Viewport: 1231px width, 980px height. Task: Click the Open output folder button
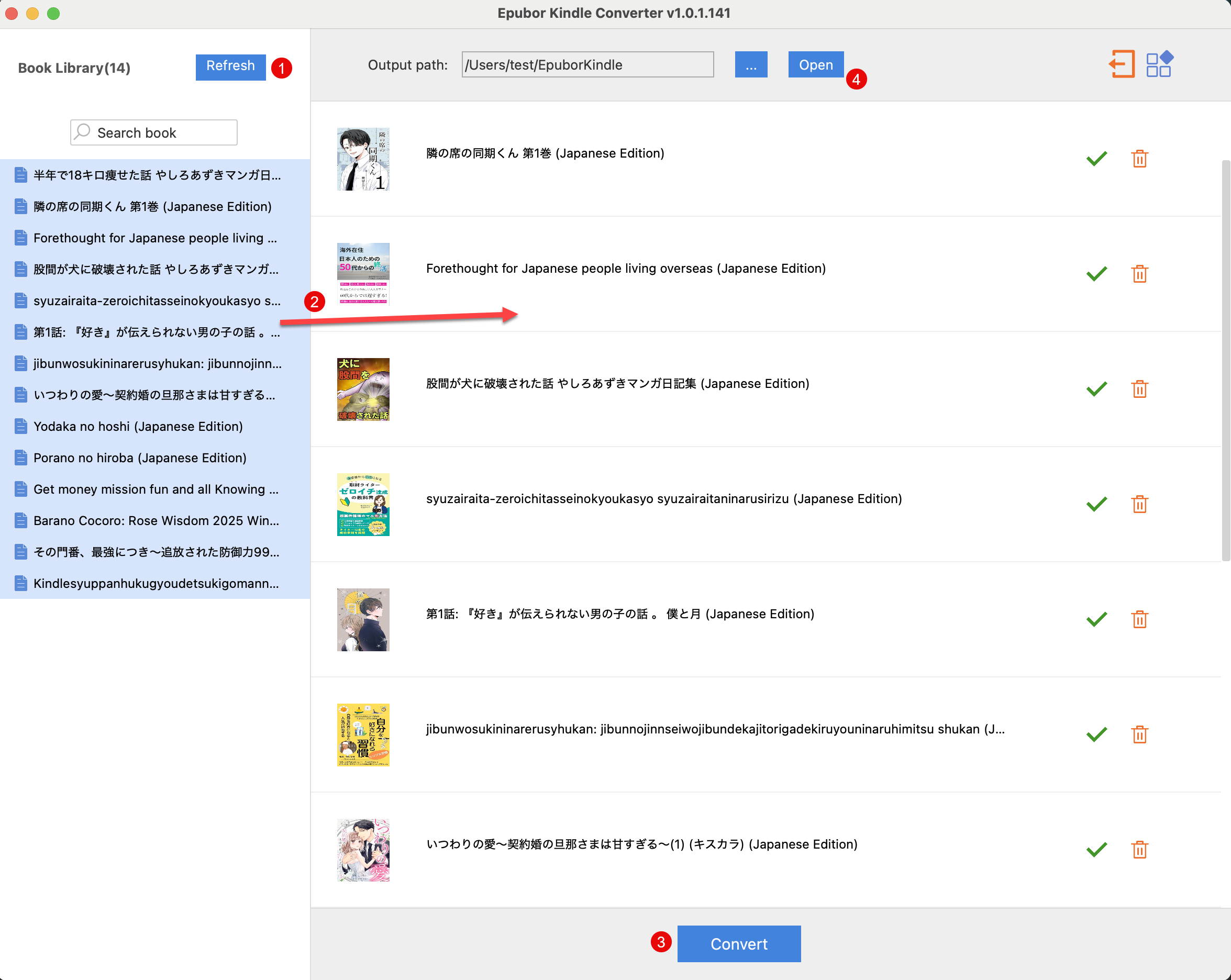coord(815,64)
